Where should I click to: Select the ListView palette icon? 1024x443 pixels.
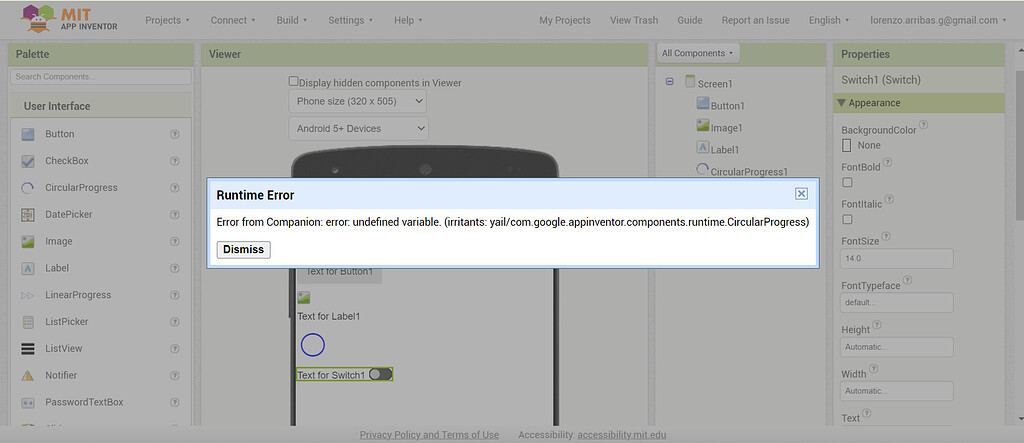pyautogui.click(x=28, y=349)
